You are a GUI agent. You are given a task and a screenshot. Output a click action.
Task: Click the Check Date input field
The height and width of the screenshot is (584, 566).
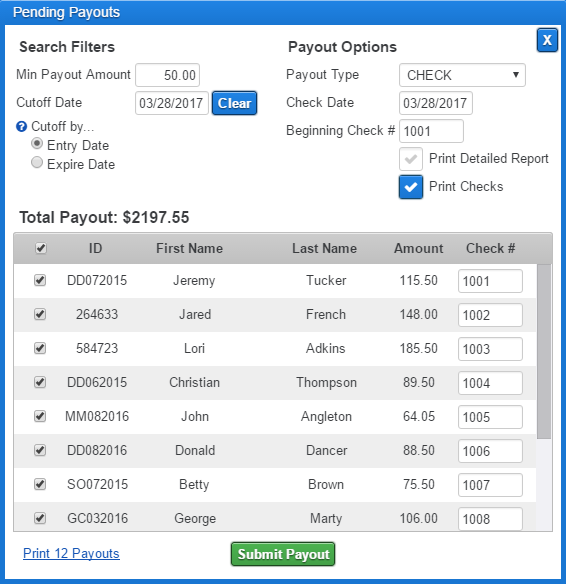click(x=436, y=103)
